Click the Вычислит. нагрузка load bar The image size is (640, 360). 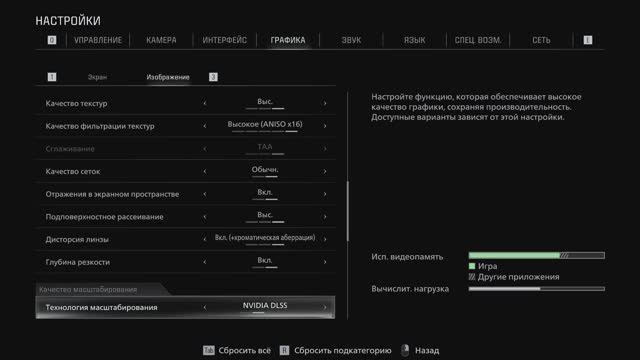pyautogui.click(x=537, y=289)
